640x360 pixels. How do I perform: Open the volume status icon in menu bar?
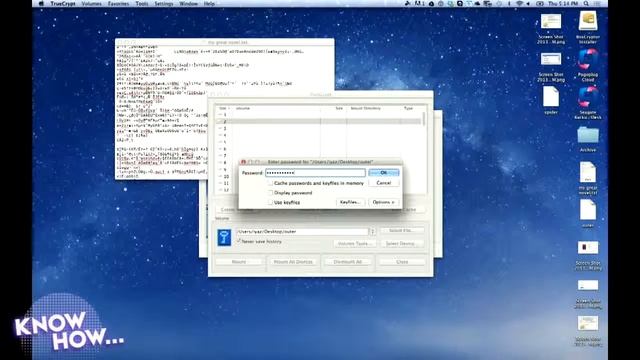(528, 3)
